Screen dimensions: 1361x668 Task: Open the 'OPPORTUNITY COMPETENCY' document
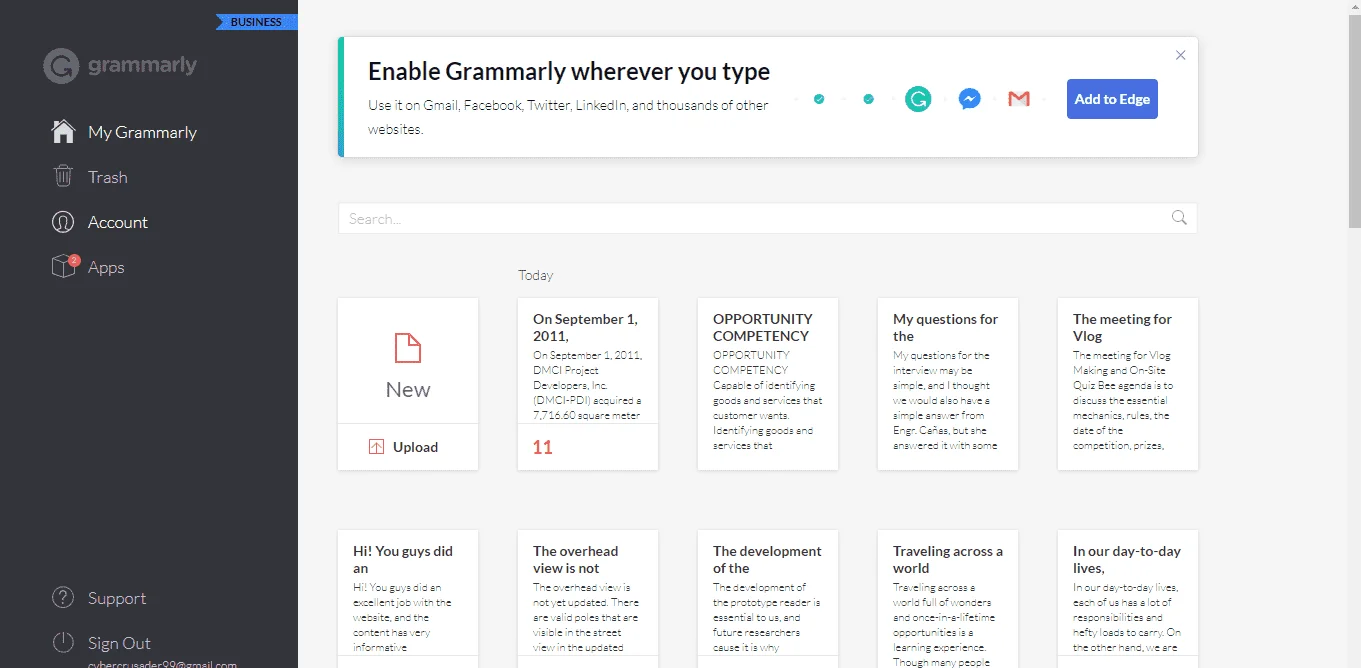click(768, 384)
